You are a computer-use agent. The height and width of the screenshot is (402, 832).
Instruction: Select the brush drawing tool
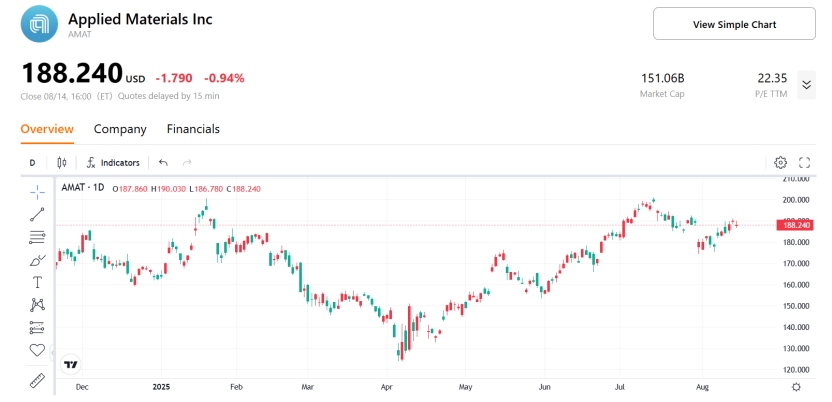[37, 260]
